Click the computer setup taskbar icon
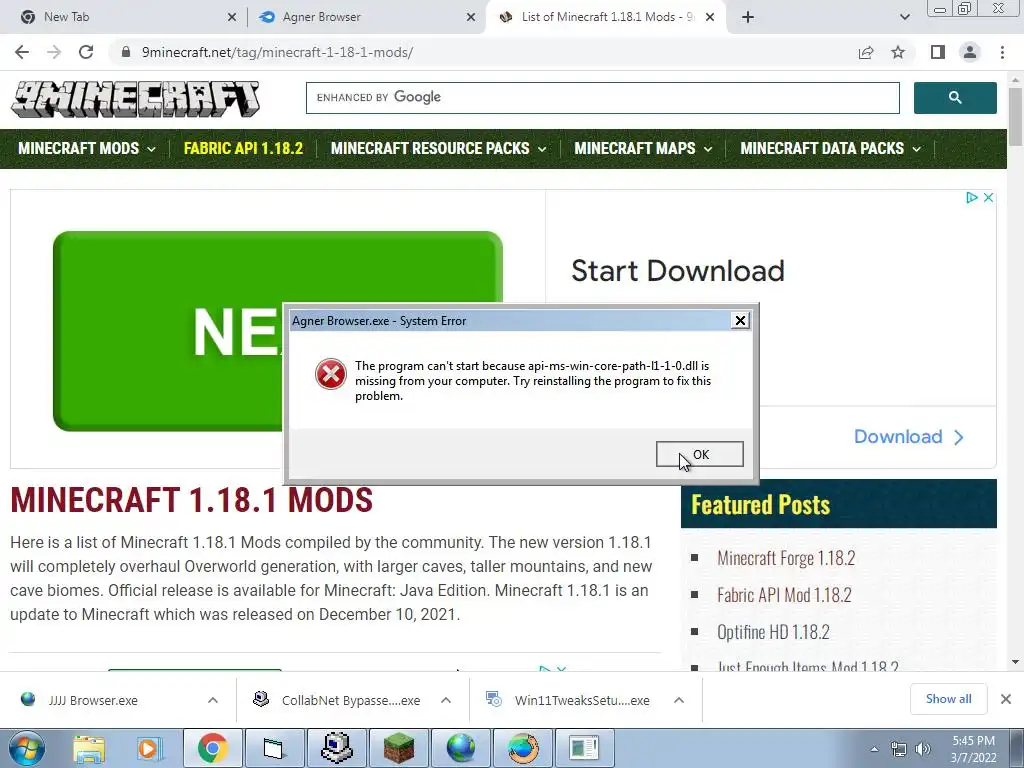This screenshot has width=1024, height=768. coord(336,748)
